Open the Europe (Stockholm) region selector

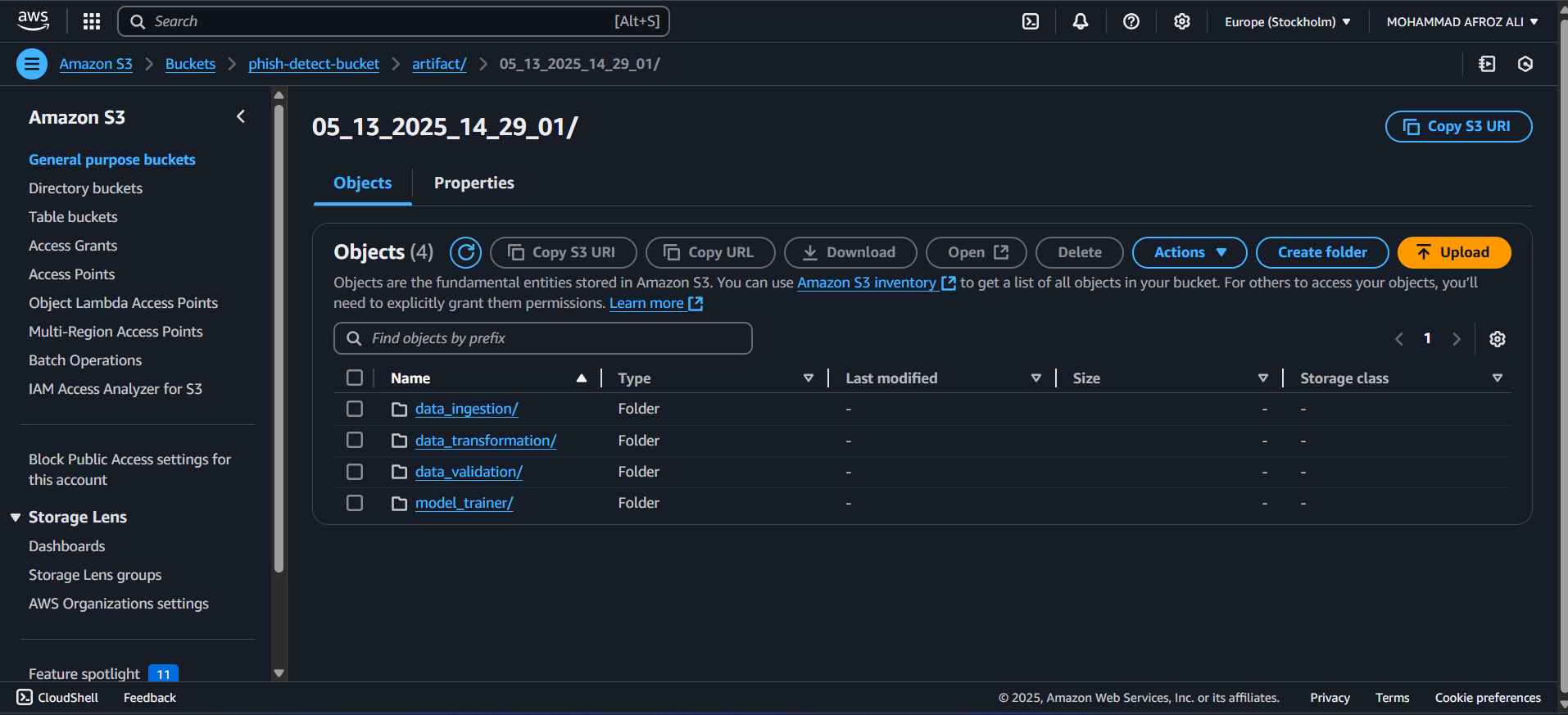[1287, 22]
